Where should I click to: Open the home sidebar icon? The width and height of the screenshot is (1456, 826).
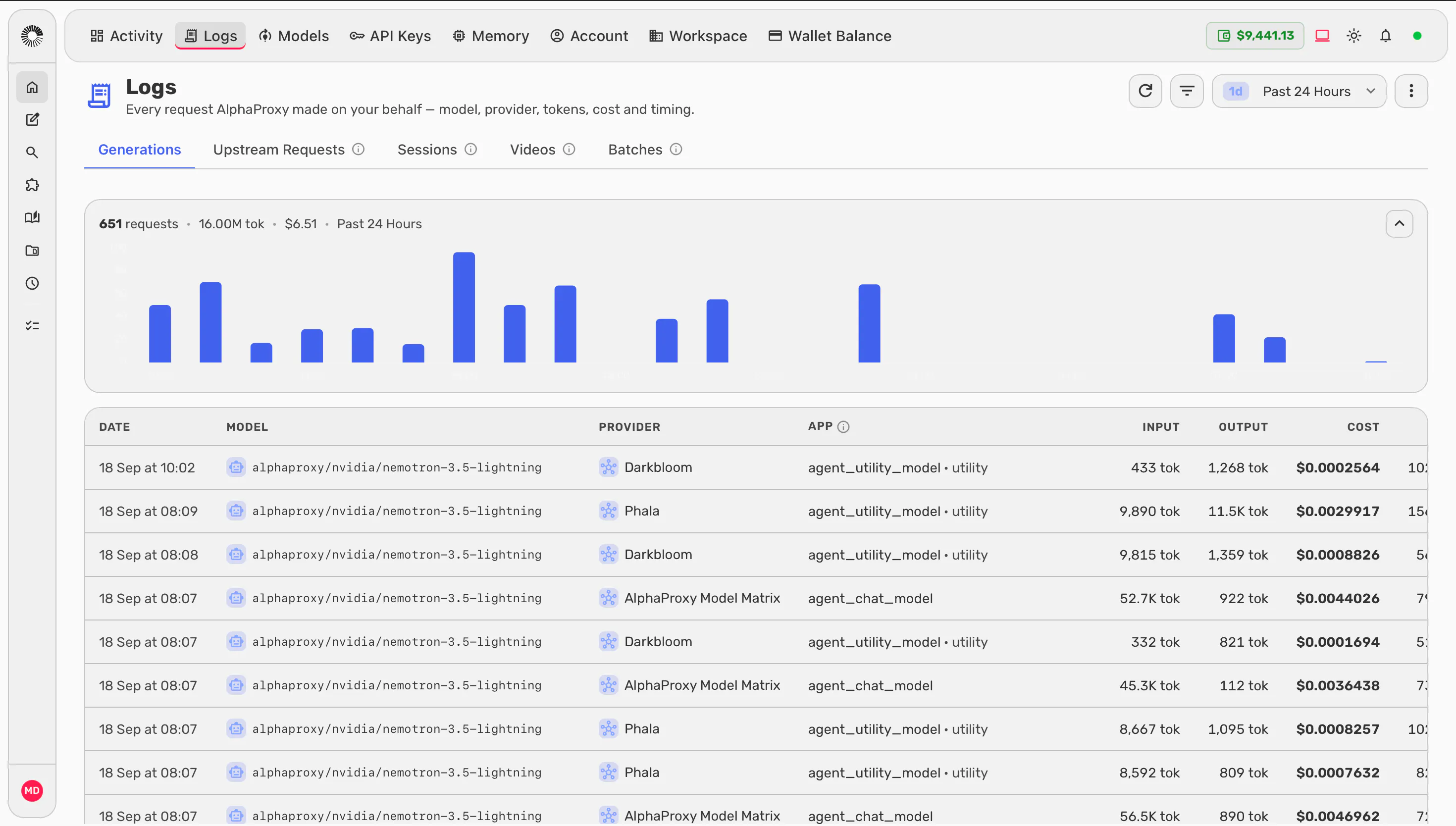pos(32,87)
